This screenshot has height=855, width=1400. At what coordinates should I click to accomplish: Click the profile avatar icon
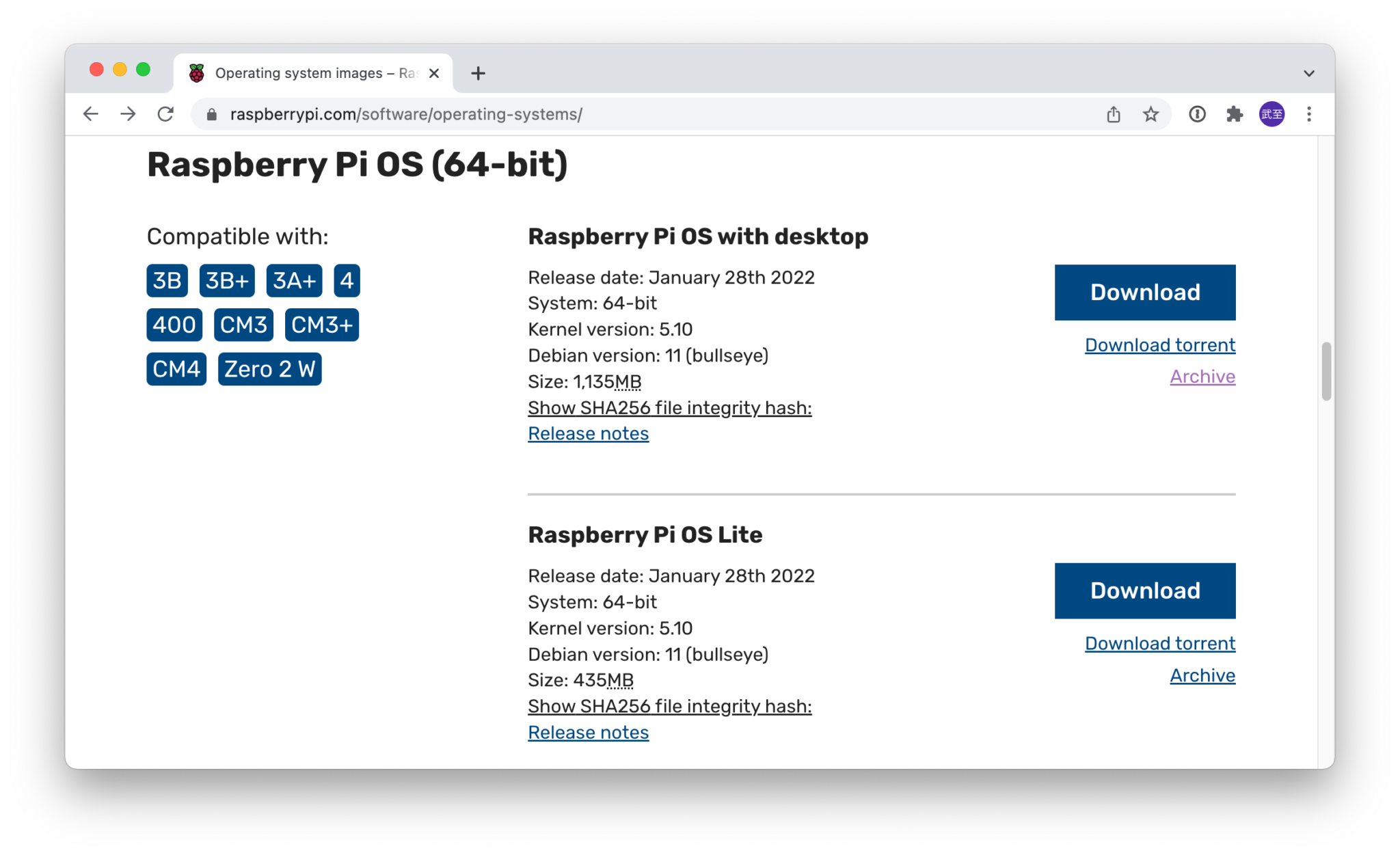(x=1271, y=114)
